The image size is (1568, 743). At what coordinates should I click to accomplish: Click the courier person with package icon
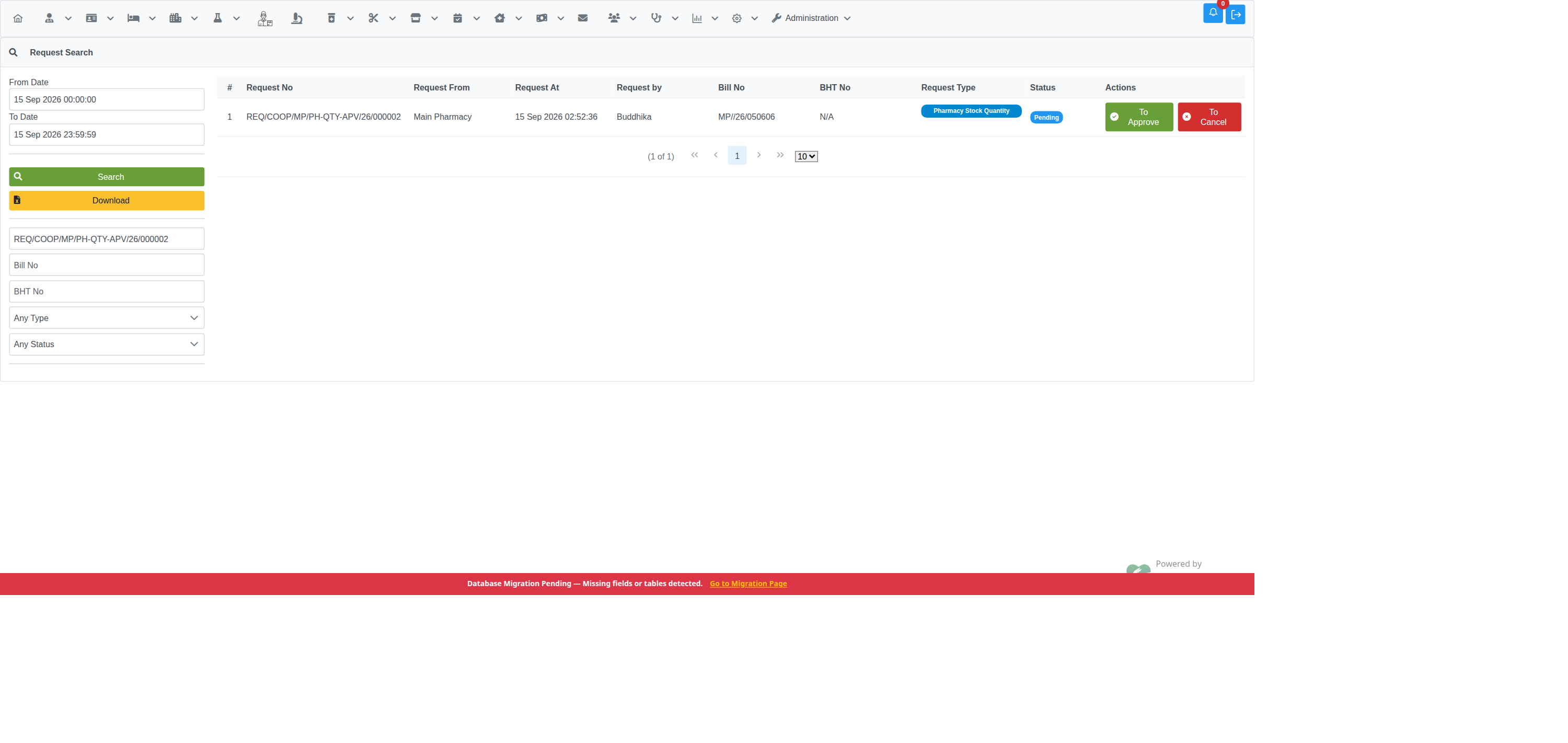pyautogui.click(x=265, y=19)
